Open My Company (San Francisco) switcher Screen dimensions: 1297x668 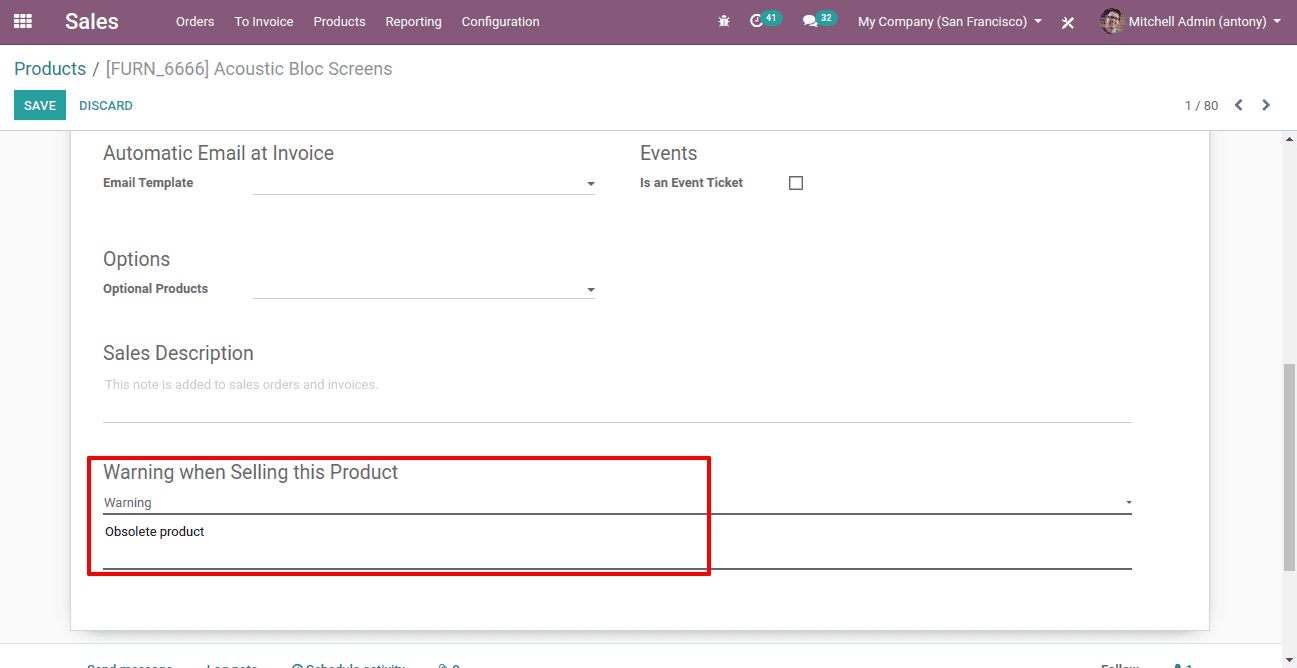(x=949, y=21)
